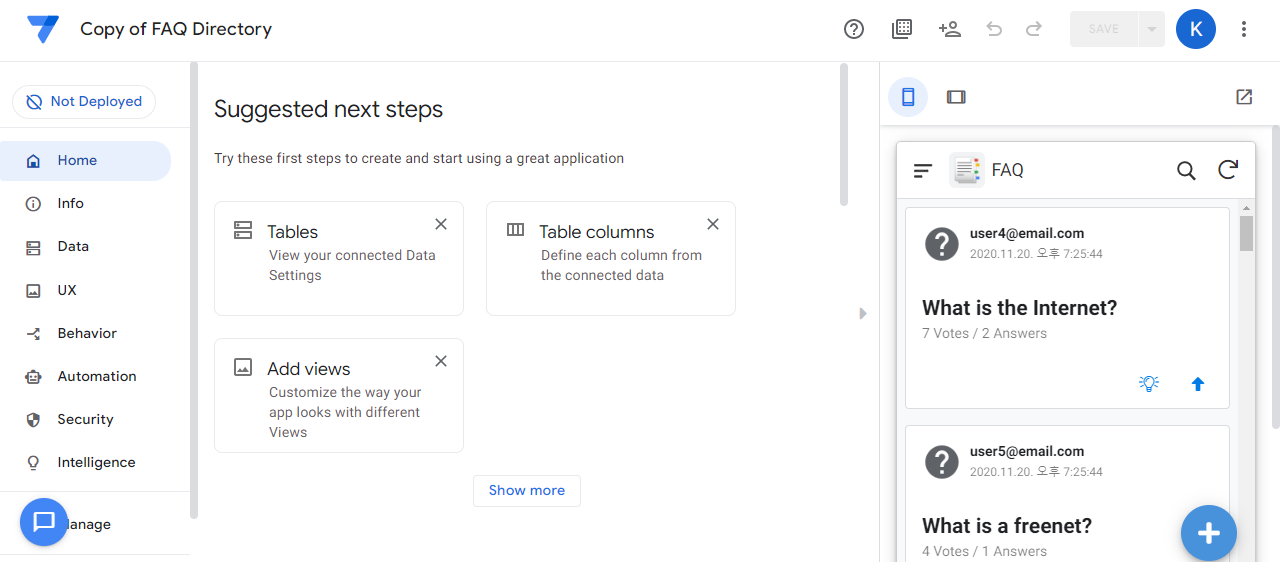This screenshot has height=562, width=1280.
Task: Click the Add views card image icon
Action: point(243,367)
